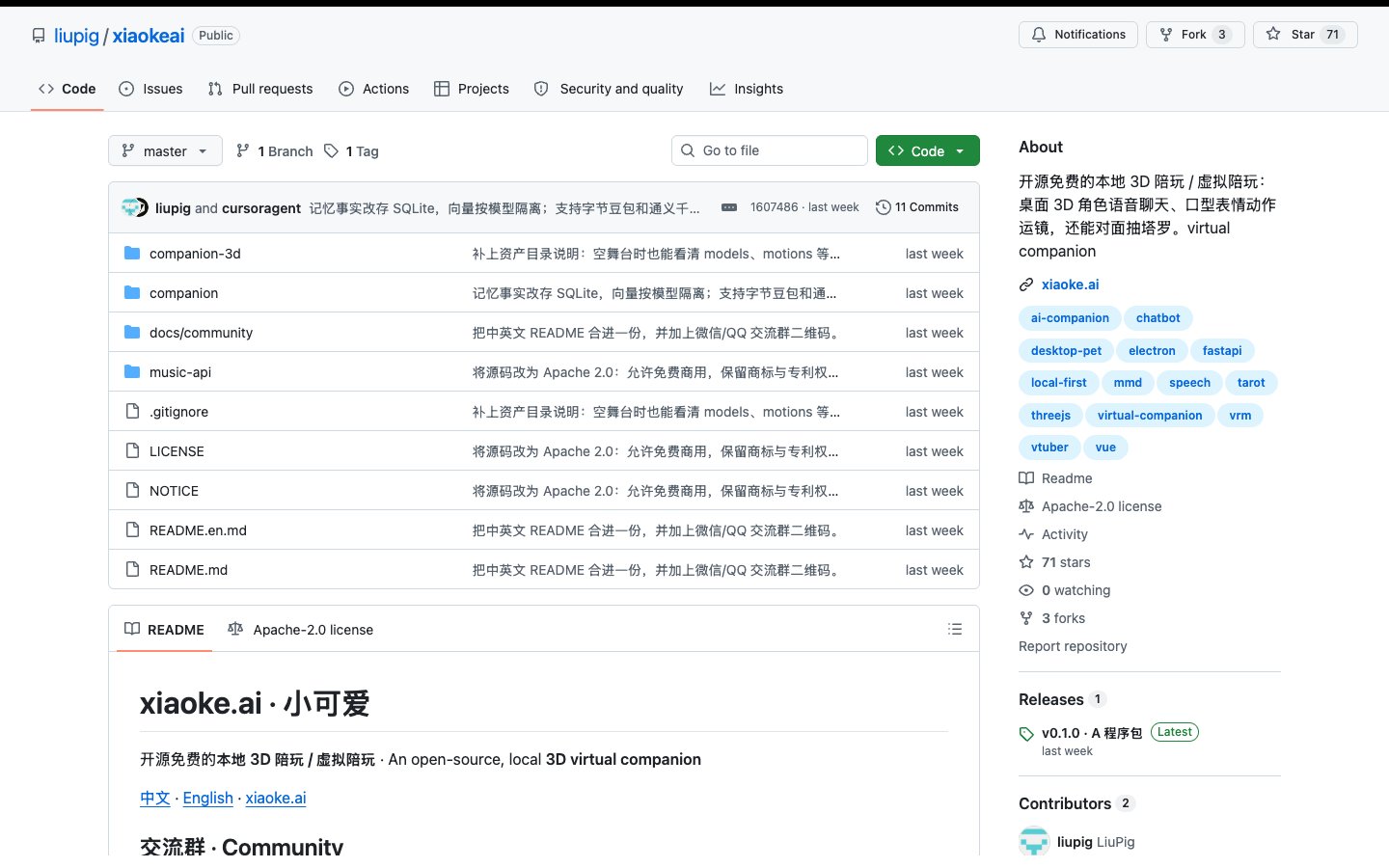This screenshot has height=868, width=1389.
Task: Click the release tag icon by v0.1.0
Action: click(1026, 734)
